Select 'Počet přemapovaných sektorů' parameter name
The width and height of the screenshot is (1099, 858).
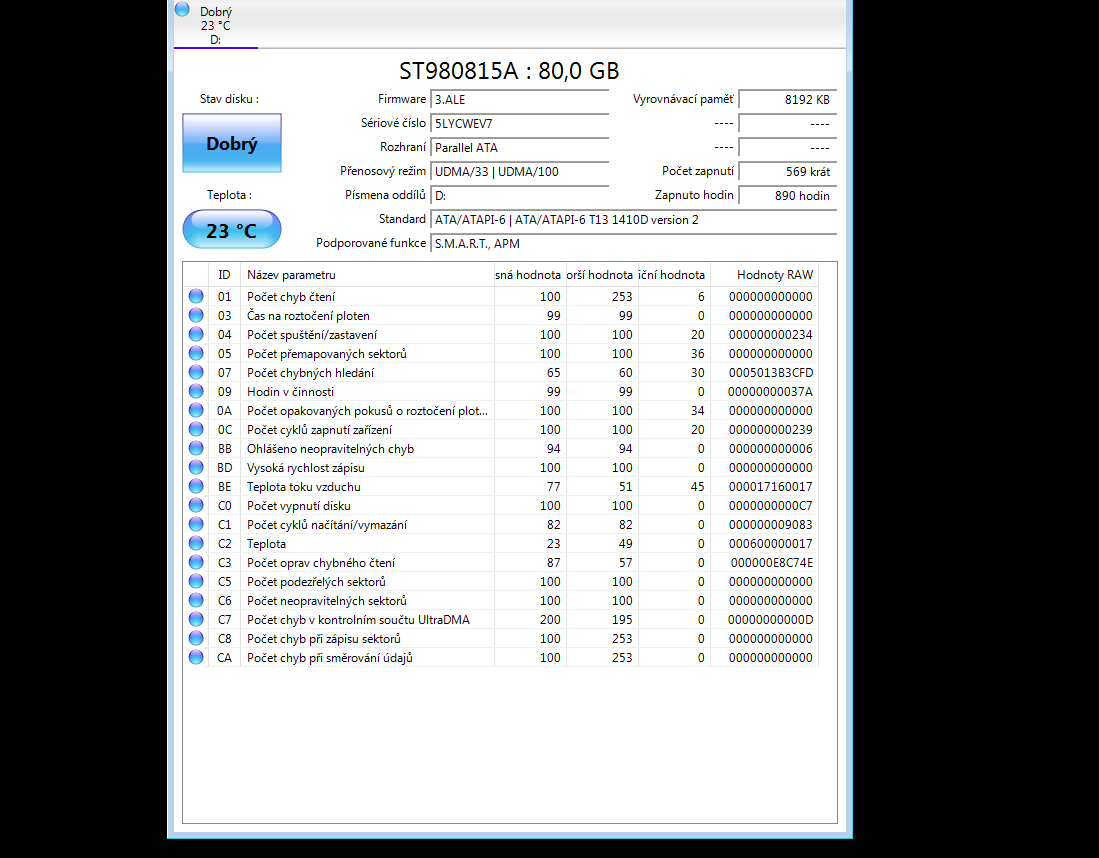(327, 353)
